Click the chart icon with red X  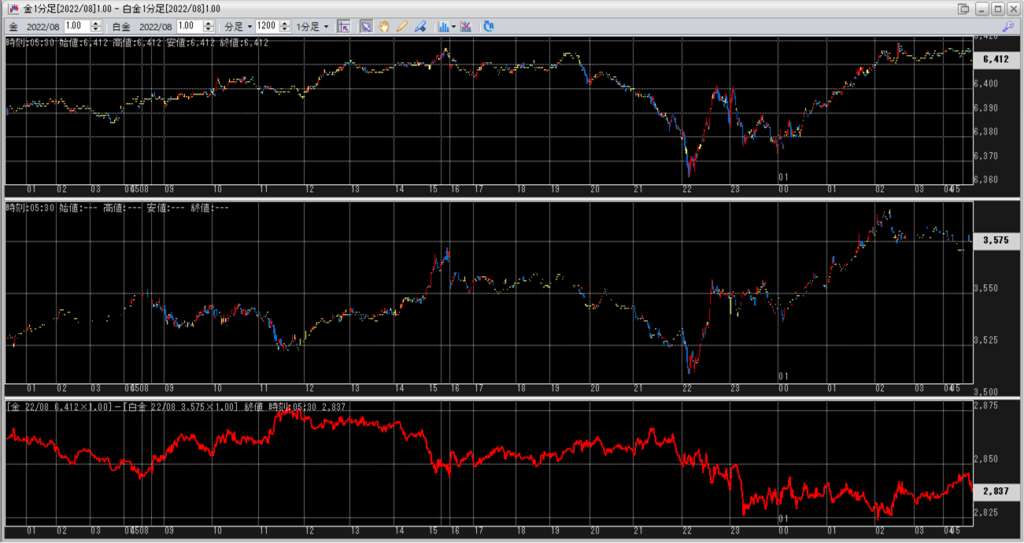[x=467, y=26]
